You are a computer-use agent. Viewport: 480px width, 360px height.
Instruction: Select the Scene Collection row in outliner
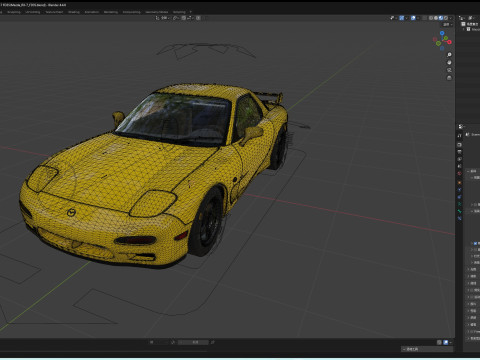(x=470, y=24)
